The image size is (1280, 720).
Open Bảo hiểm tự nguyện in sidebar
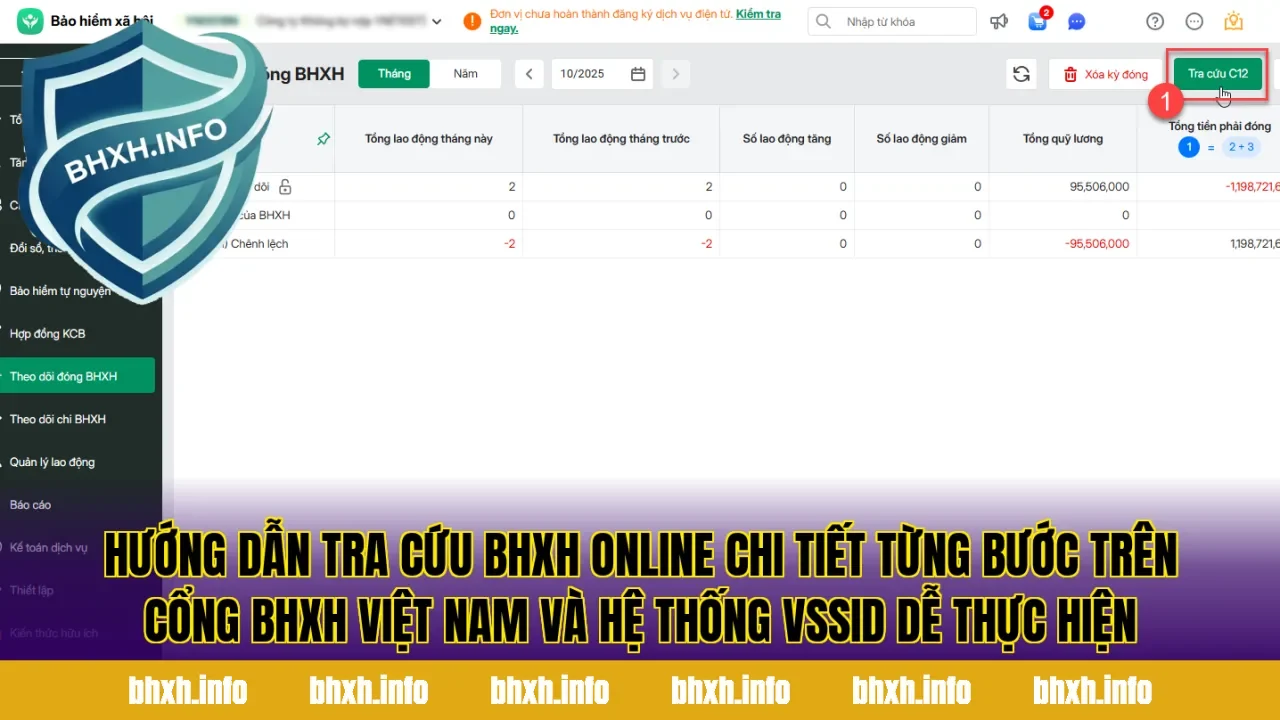(x=60, y=291)
